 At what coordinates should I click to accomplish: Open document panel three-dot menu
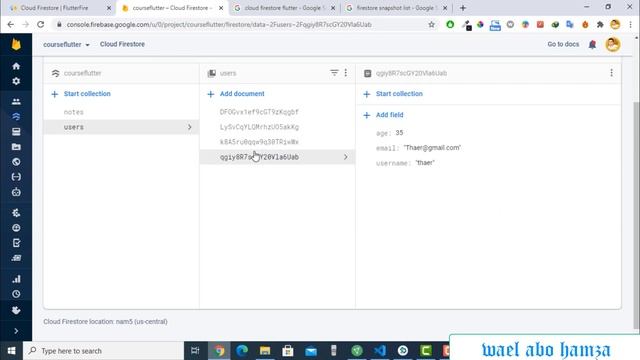611,73
